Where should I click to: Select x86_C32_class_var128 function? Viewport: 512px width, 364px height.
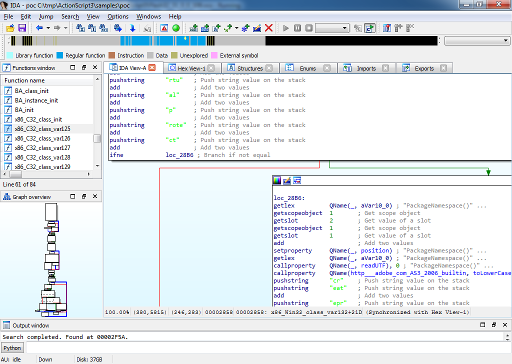point(42,157)
